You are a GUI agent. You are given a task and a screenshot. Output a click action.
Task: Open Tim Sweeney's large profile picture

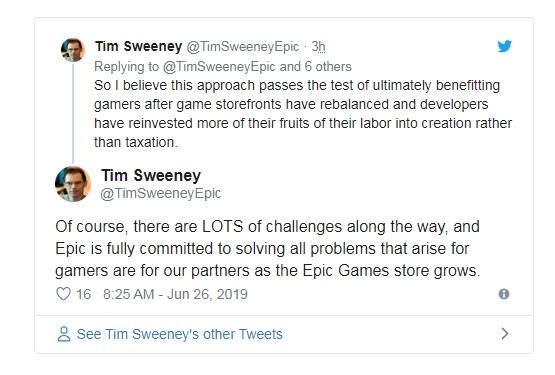tap(73, 184)
